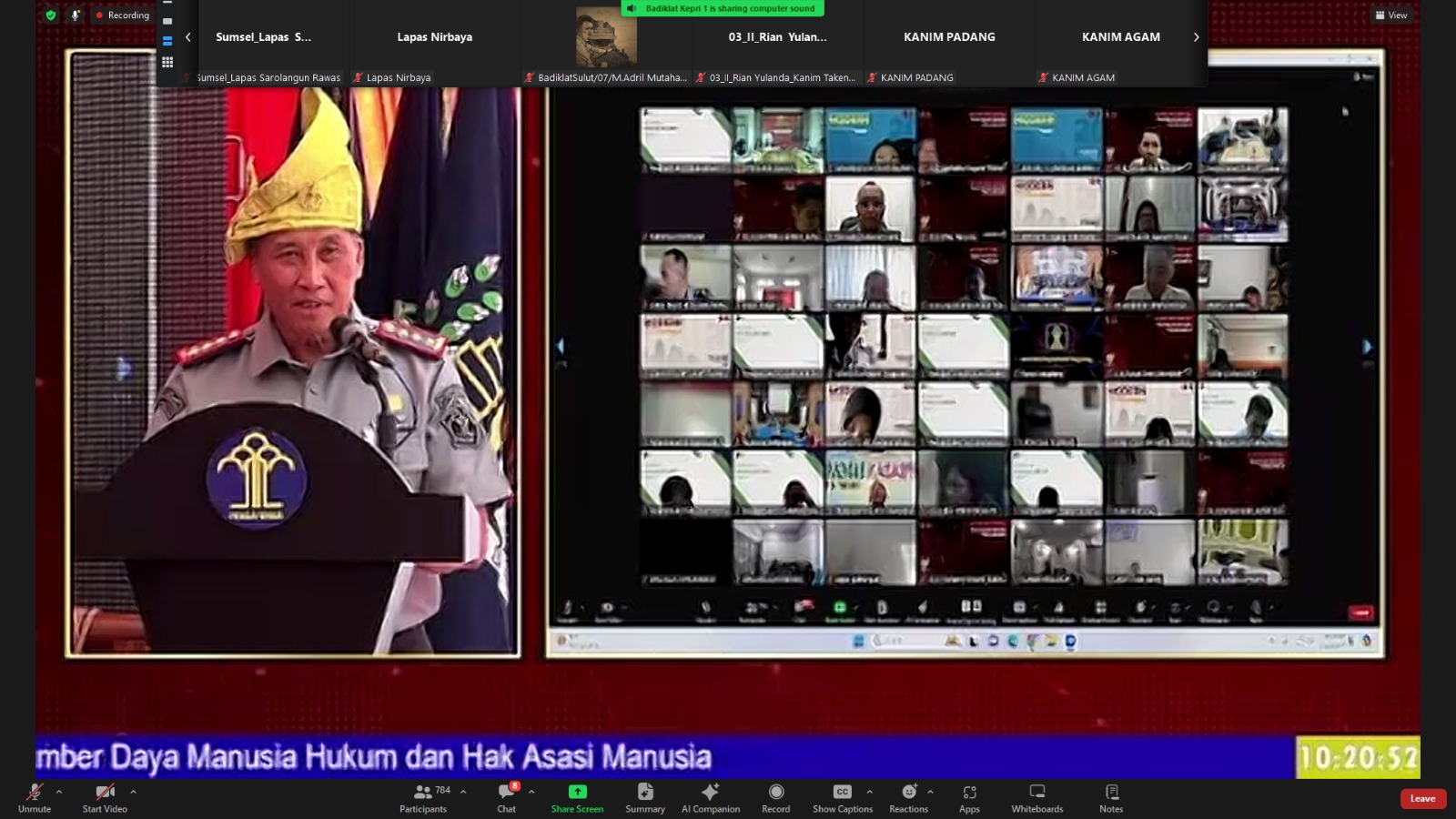Open the Chat panel
Viewport: 1456px width, 819px height.
(x=506, y=797)
